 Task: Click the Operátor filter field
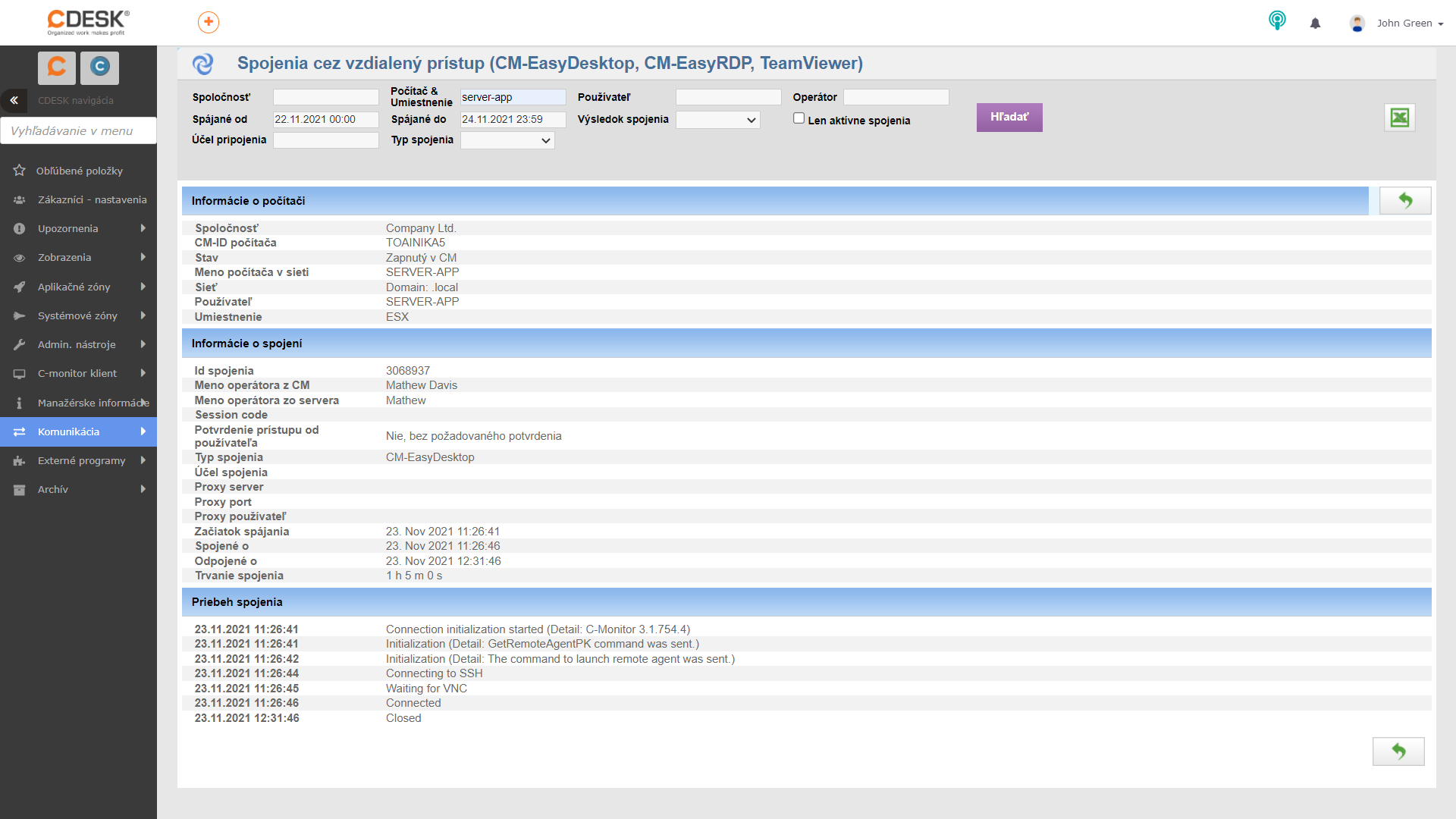[x=896, y=97]
